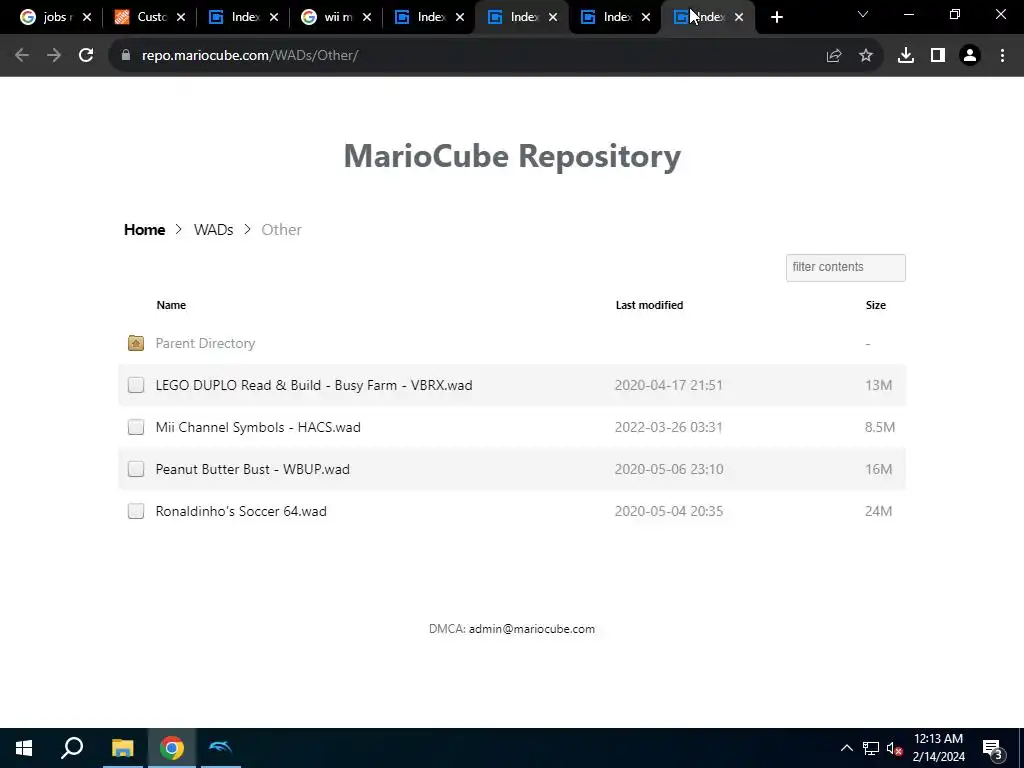Viewport: 1024px width, 768px height.
Task: Click the Parent Directory folder icon
Action: click(136, 343)
